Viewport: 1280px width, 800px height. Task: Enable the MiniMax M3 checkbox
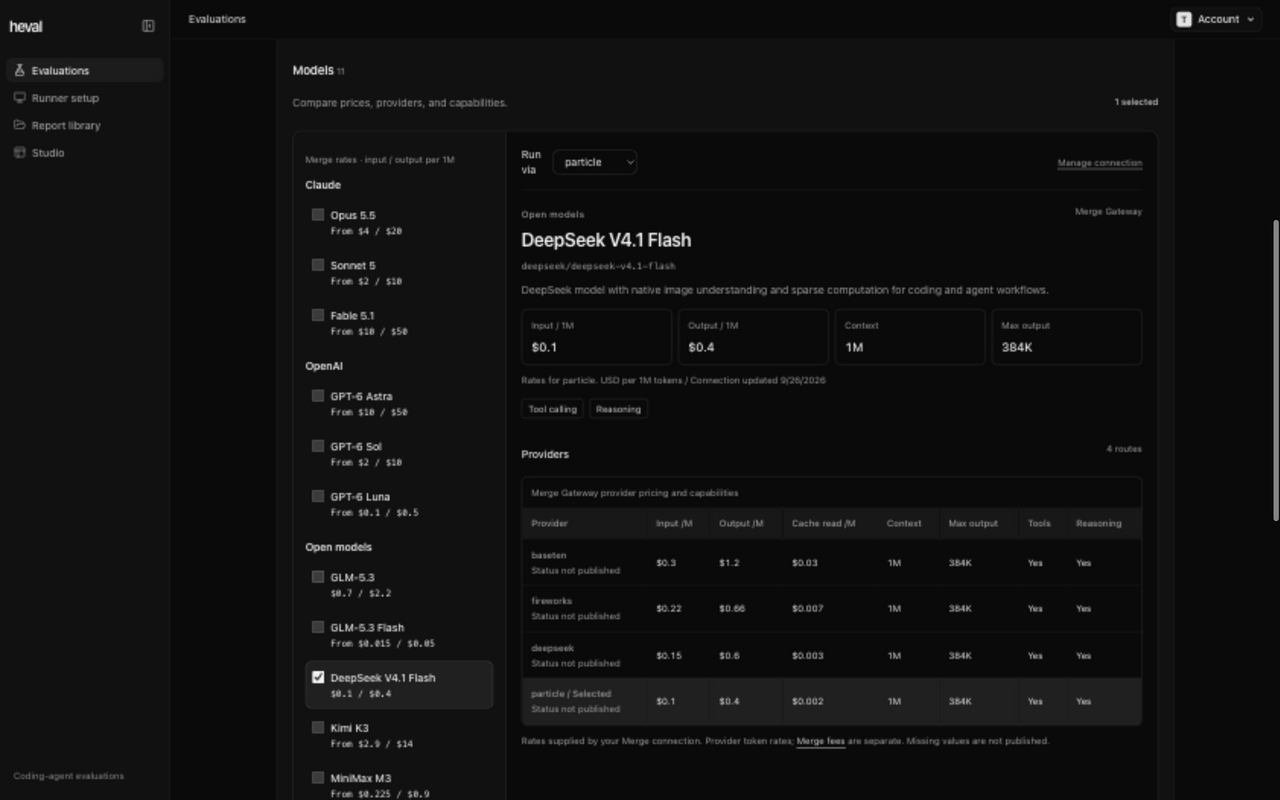click(x=318, y=777)
